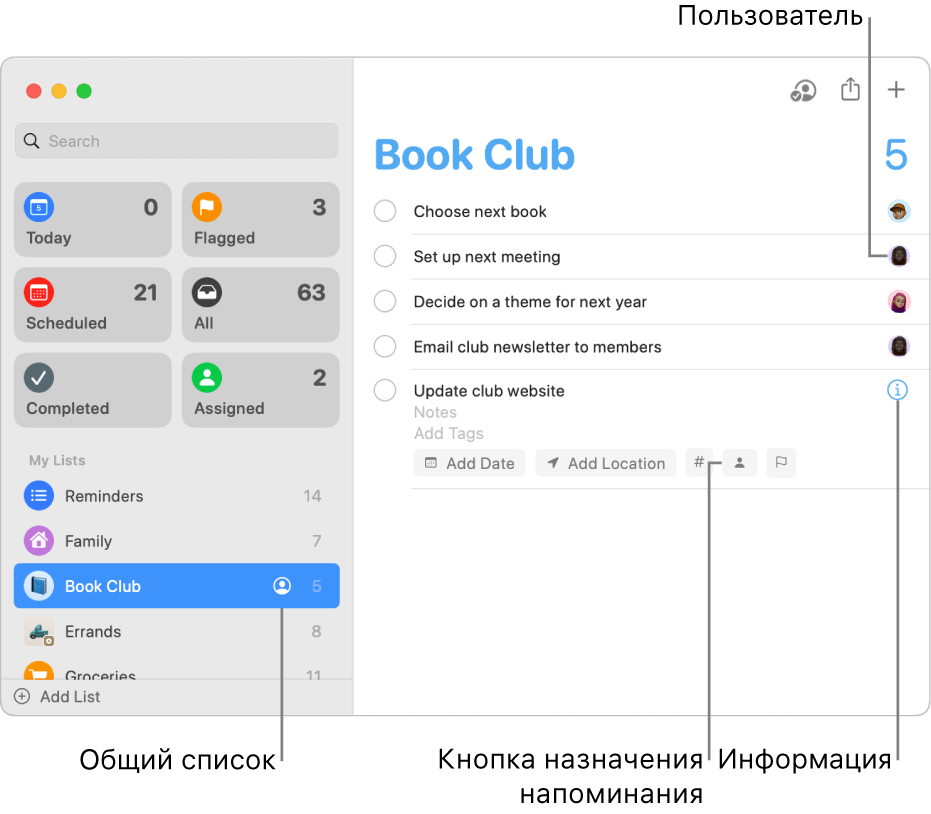Open the Assigned smart list

261,390
